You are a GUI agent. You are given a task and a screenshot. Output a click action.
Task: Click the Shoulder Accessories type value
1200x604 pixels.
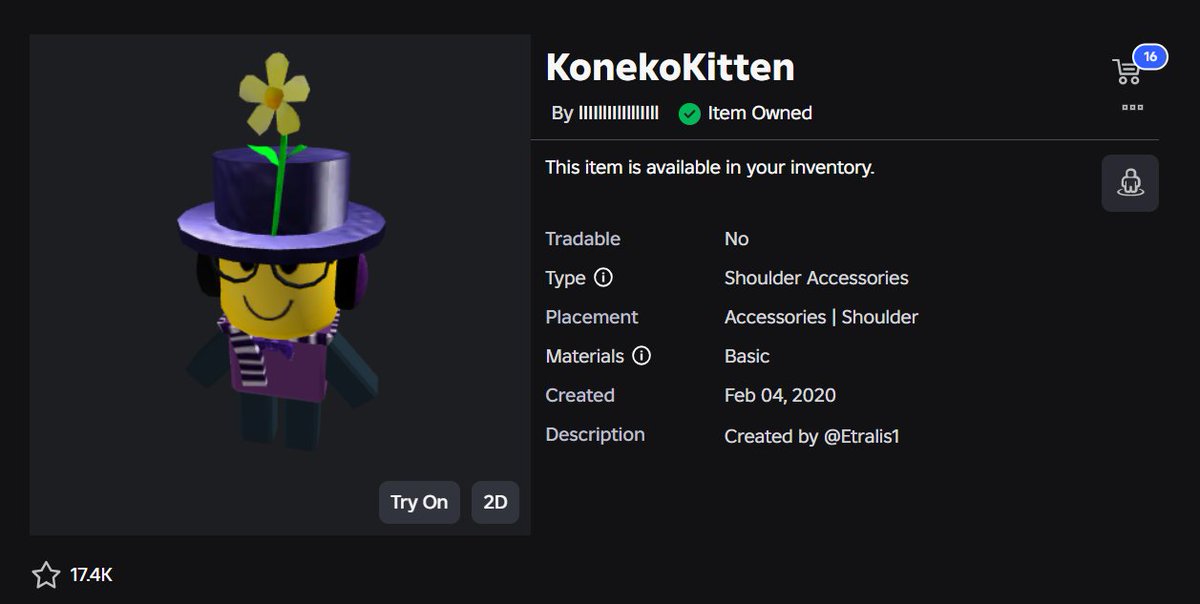pos(816,278)
